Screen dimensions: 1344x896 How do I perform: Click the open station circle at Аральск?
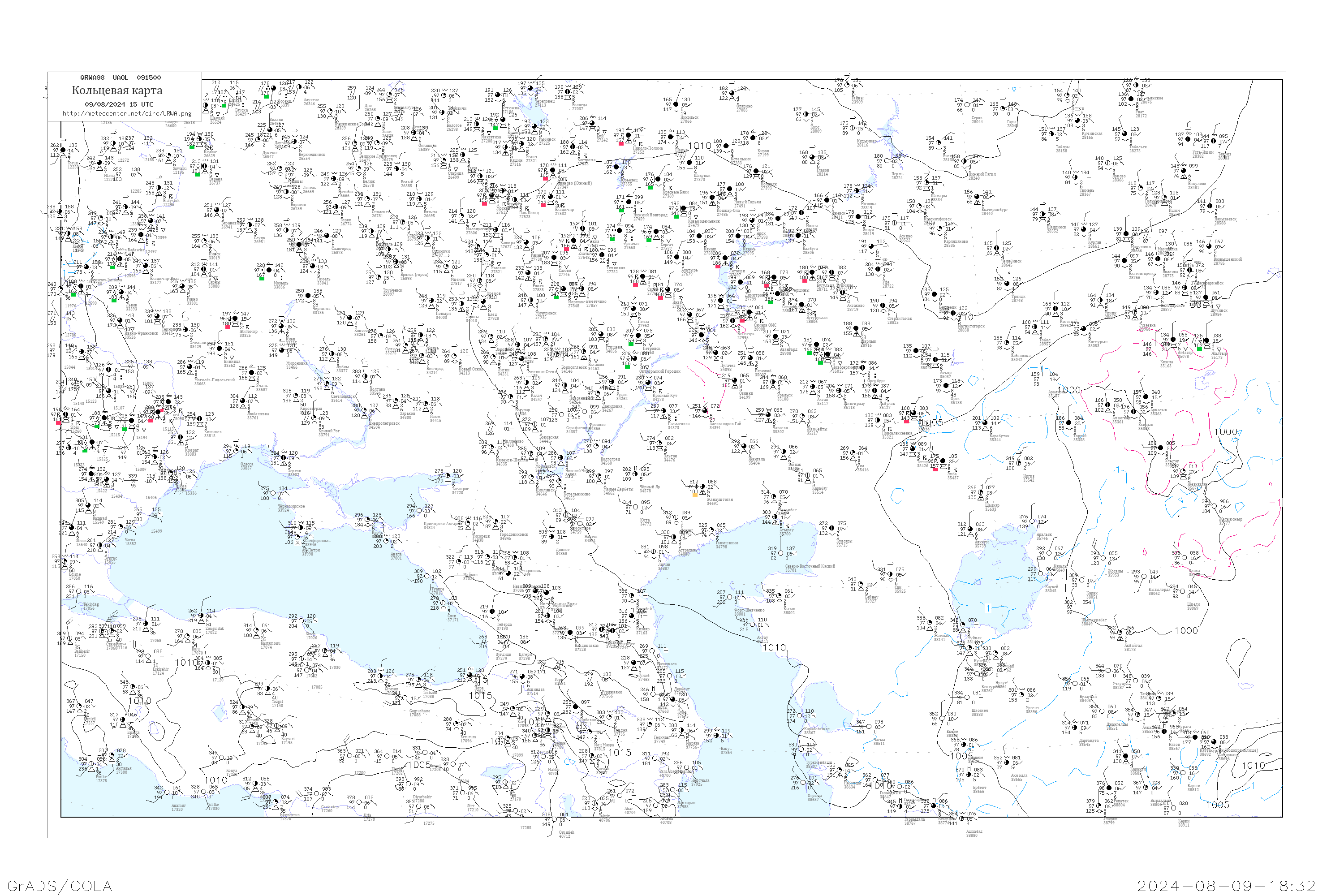point(1032,522)
